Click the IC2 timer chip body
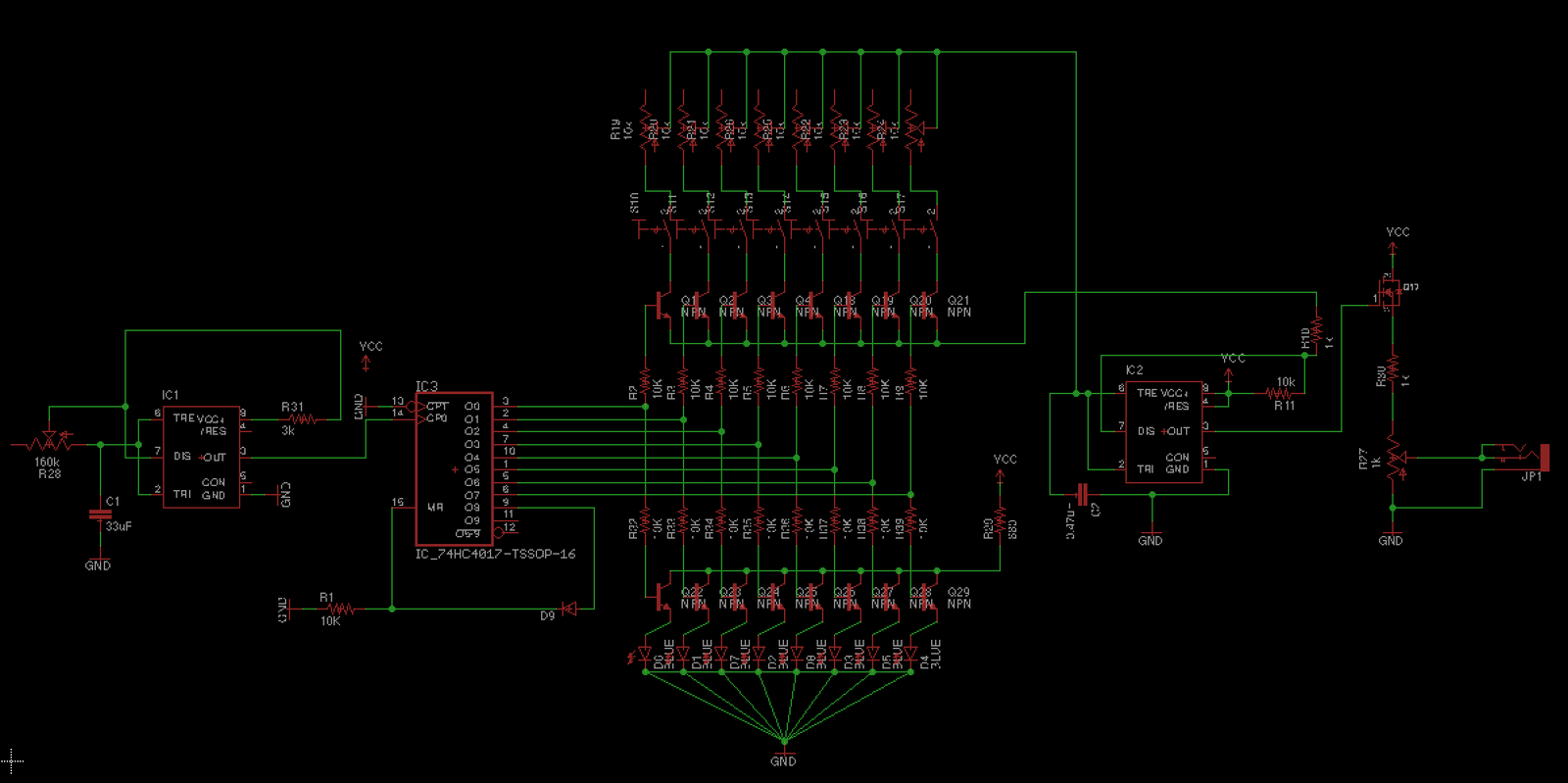This screenshot has height=783, width=1568. (1163, 432)
